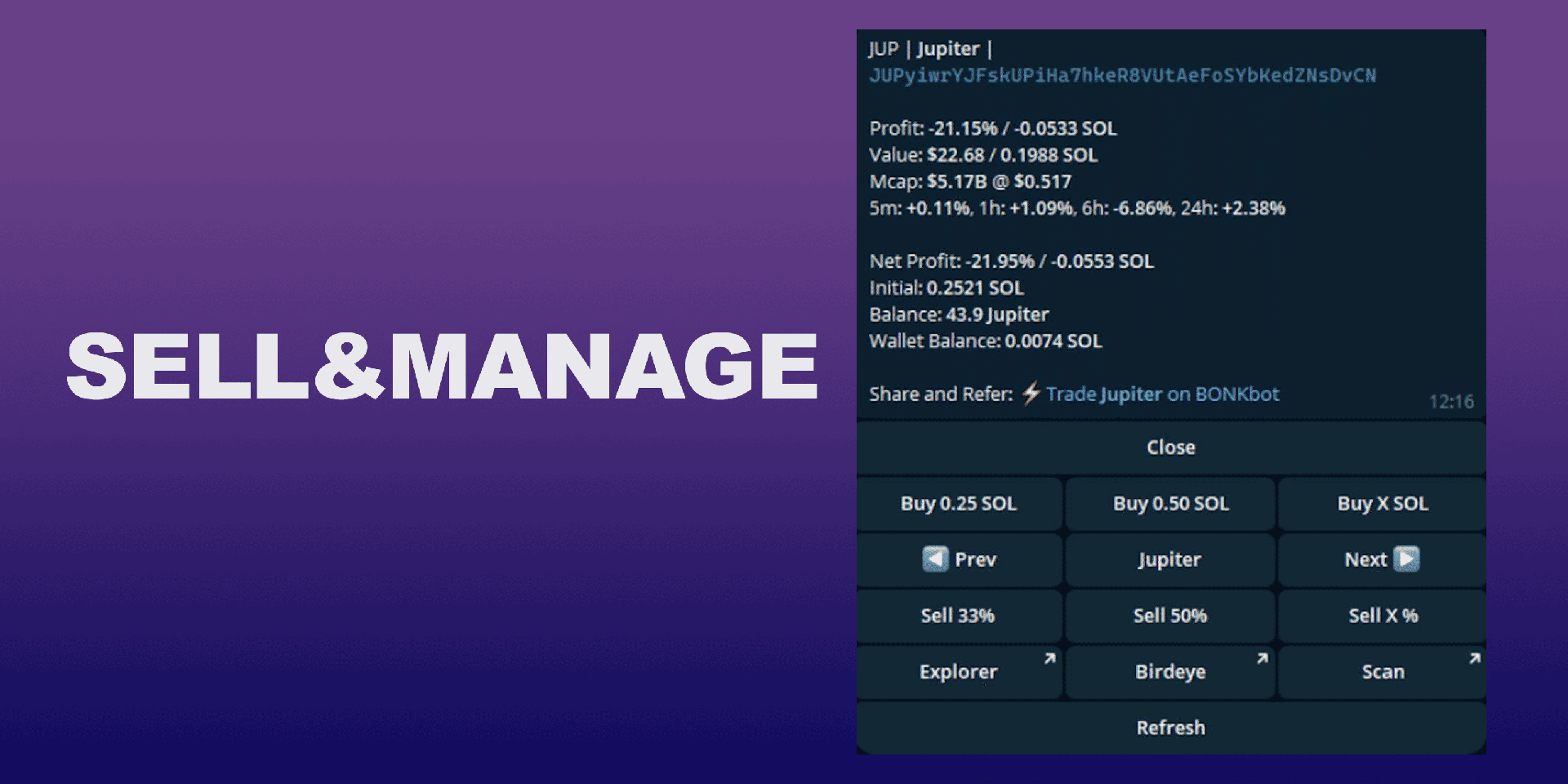This screenshot has width=1568, height=784.
Task: Choose Buy X SOL custom amount
Action: coord(1382,504)
